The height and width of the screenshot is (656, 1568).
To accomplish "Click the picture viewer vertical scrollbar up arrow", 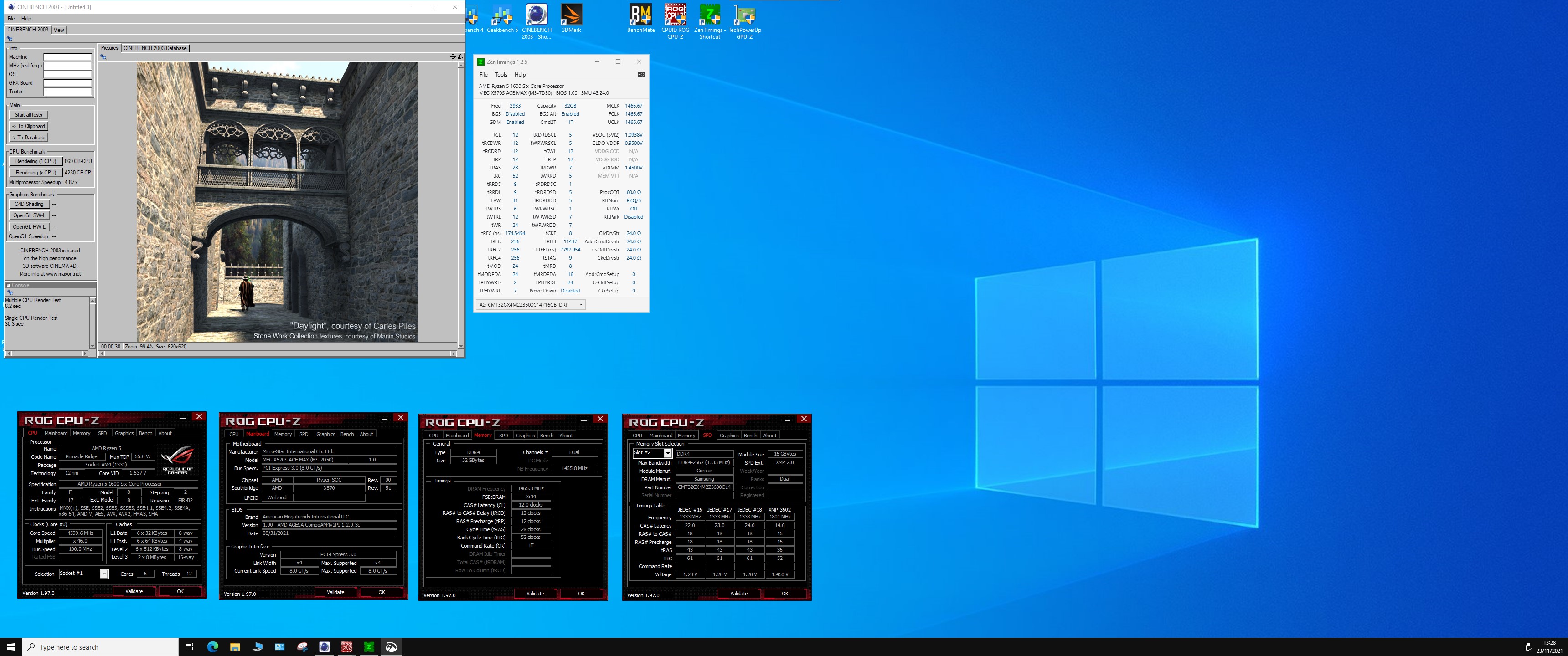I will click(461, 65).
